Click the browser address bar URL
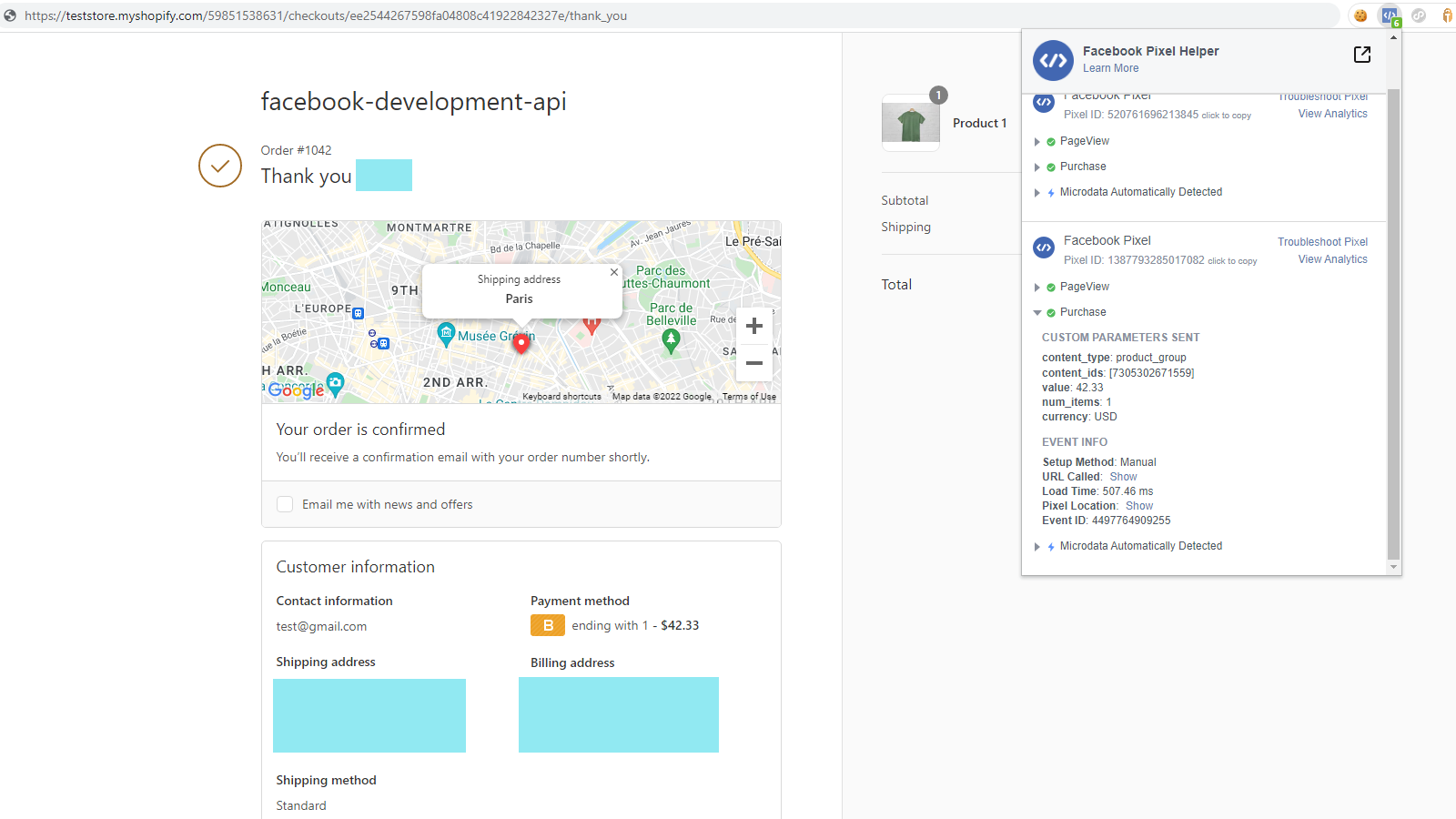 [x=325, y=15]
